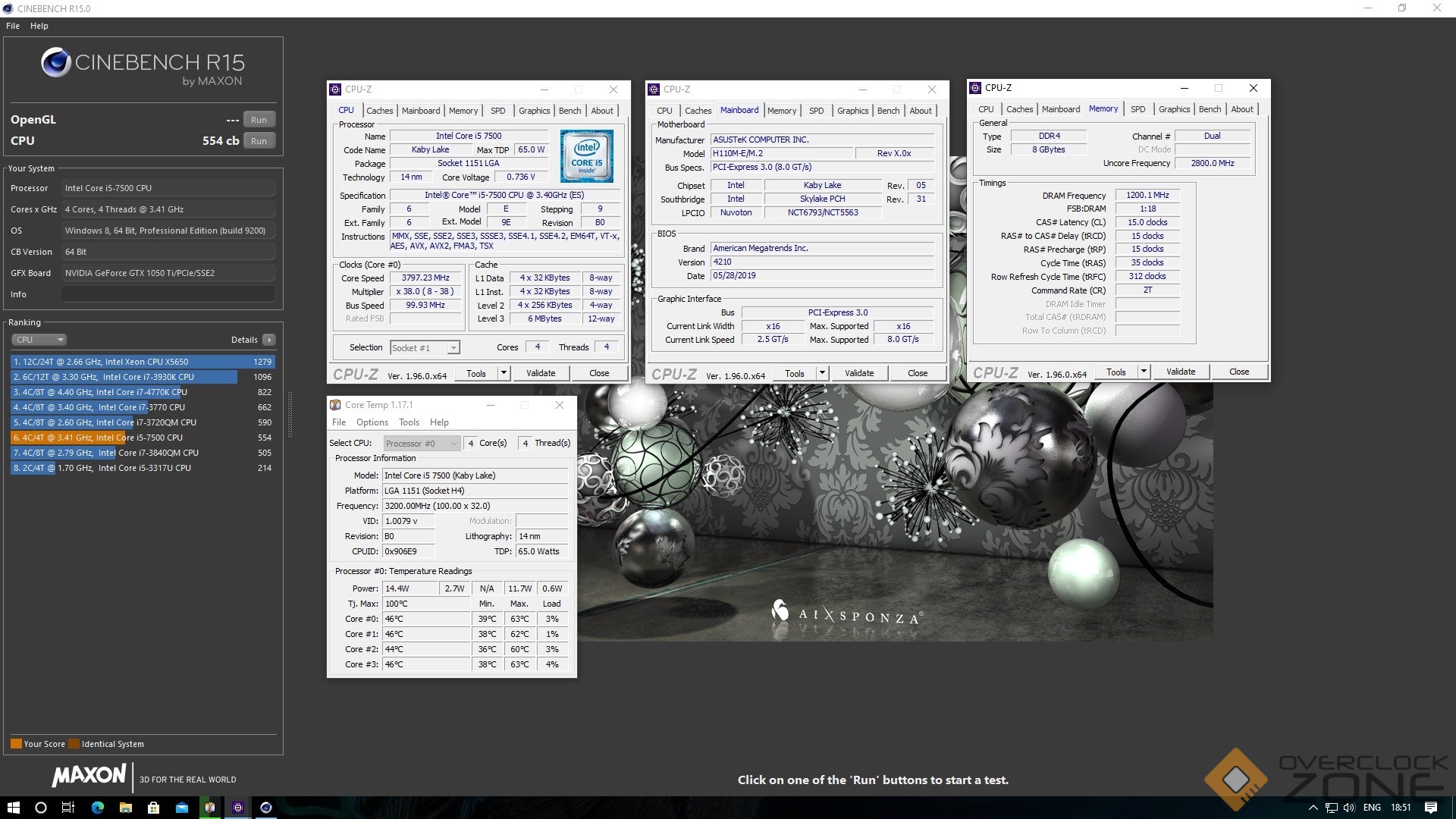Expand the Ranking details arrow
1456x819 pixels.
269,340
